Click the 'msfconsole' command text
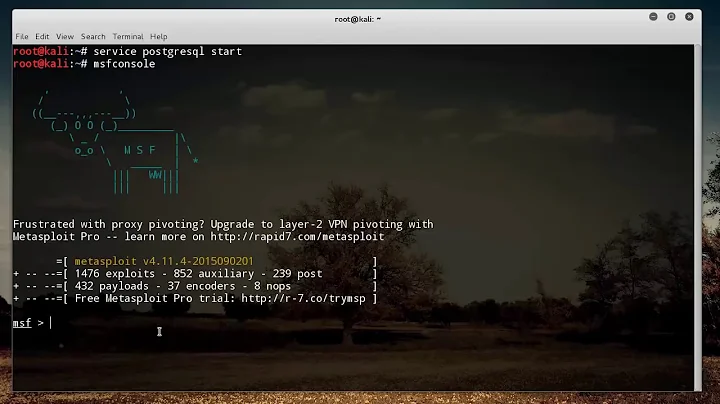The height and width of the screenshot is (404, 720). coord(124,64)
